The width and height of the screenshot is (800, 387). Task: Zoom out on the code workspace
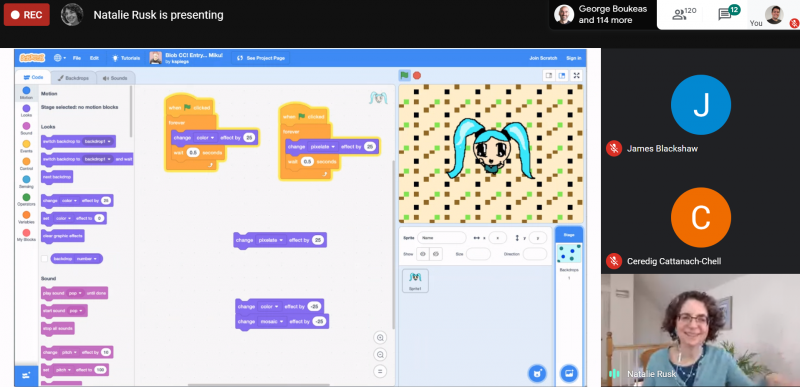pyautogui.click(x=380, y=354)
